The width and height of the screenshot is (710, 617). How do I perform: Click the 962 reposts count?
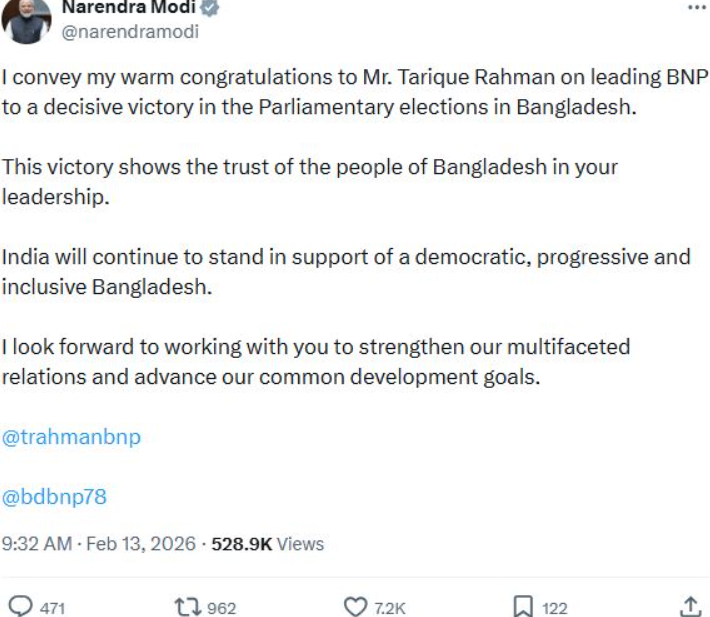[x=221, y=607]
